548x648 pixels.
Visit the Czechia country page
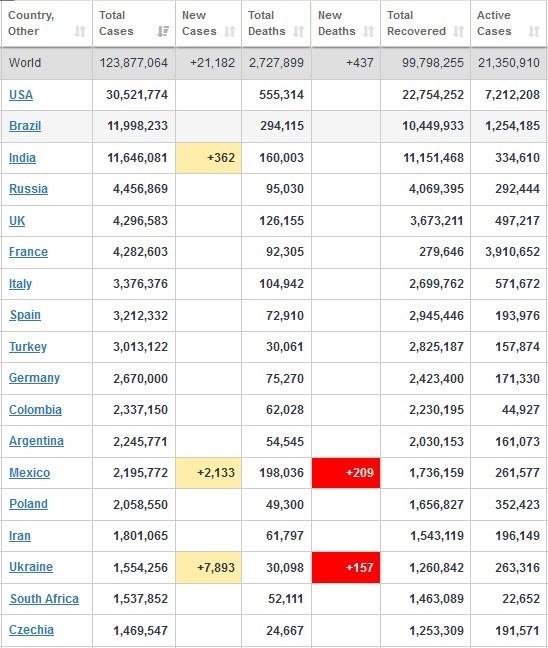31,630
